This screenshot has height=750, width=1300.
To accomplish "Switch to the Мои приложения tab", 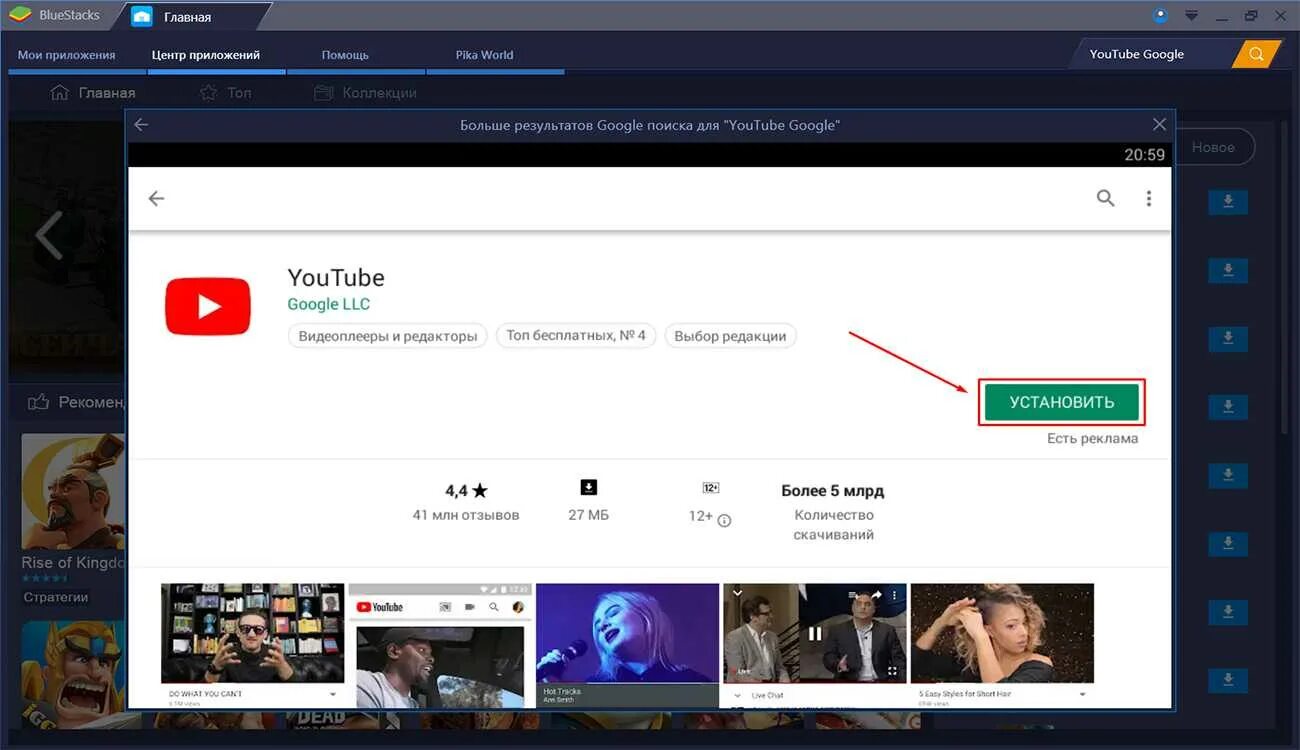I will (66, 55).
